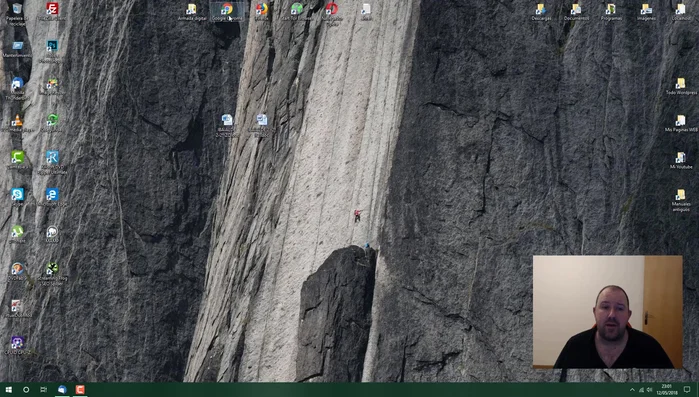This screenshot has height=397, width=699.
Task: Select the Google Chrome desktop shortcut
Action: (227, 12)
